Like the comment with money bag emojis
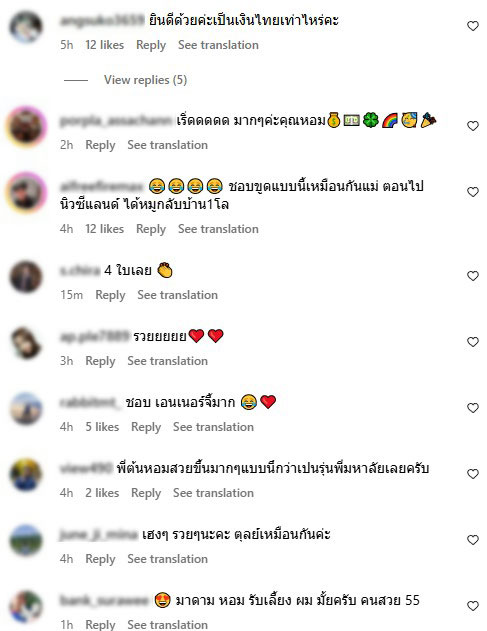 473,126
